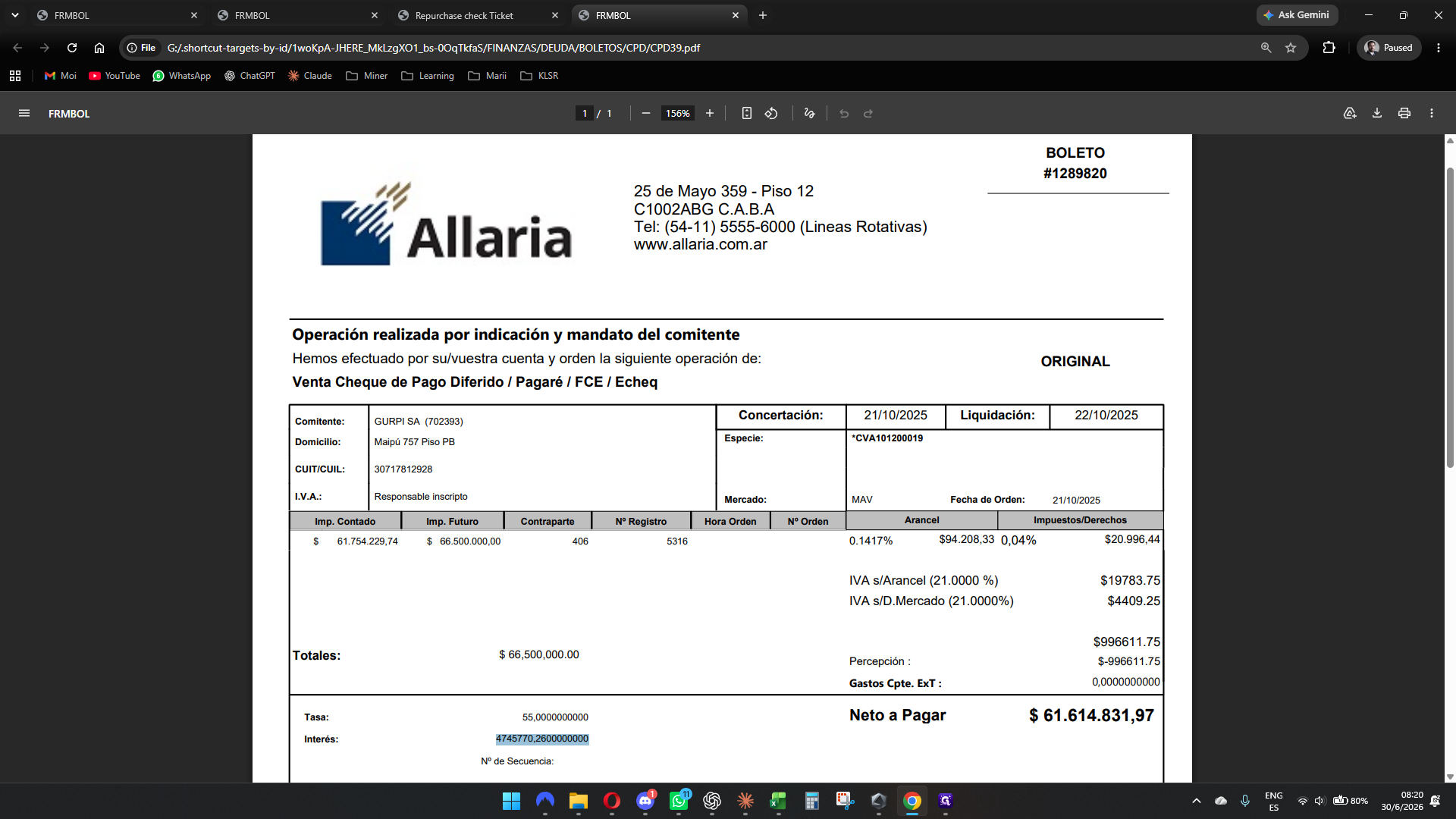Zoom out the PDF document
Image resolution: width=1456 pixels, height=819 pixels.
(646, 114)
